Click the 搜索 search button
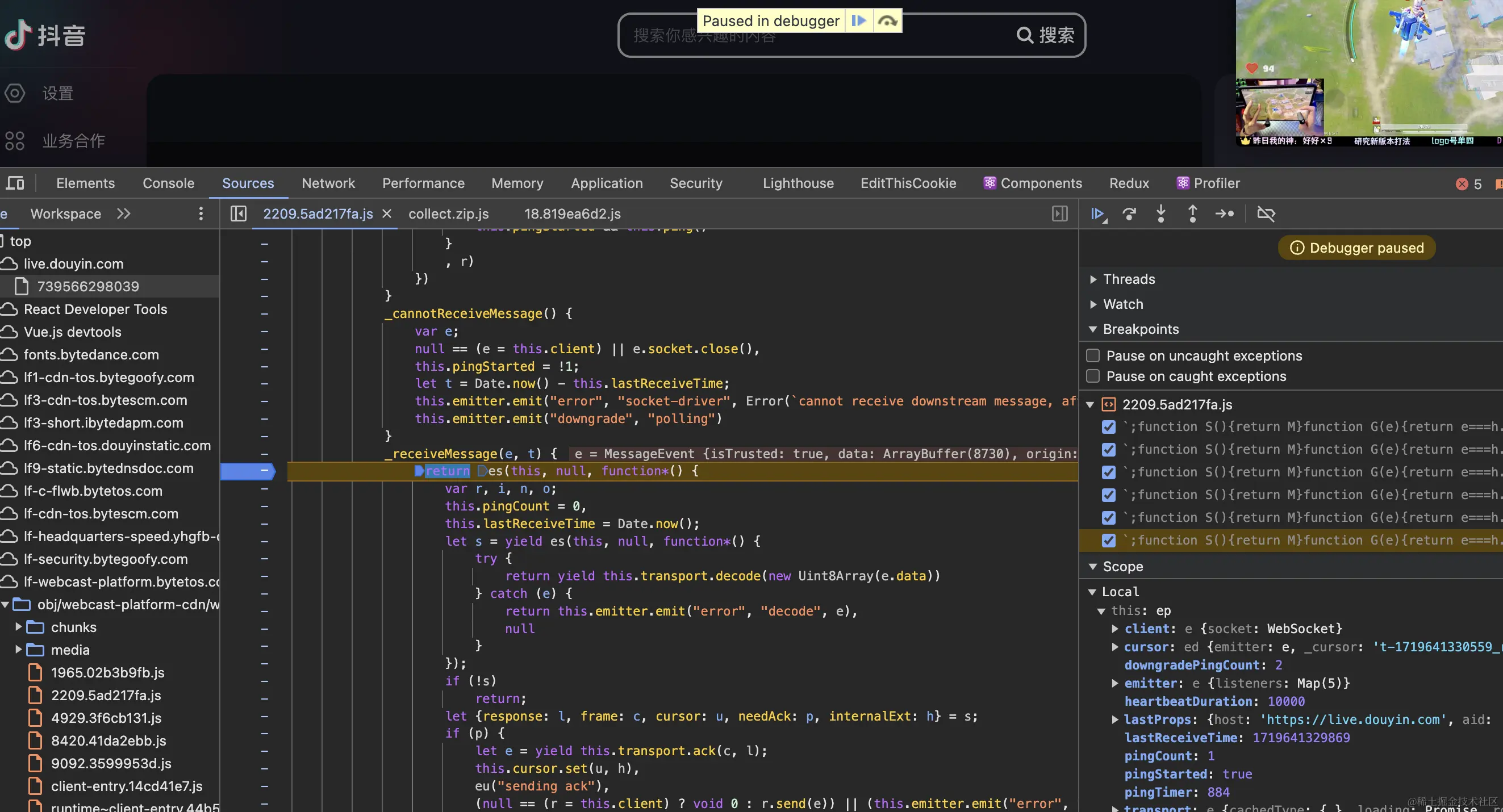This screenshot has width=1503, height=812. tap(1045, 35)
